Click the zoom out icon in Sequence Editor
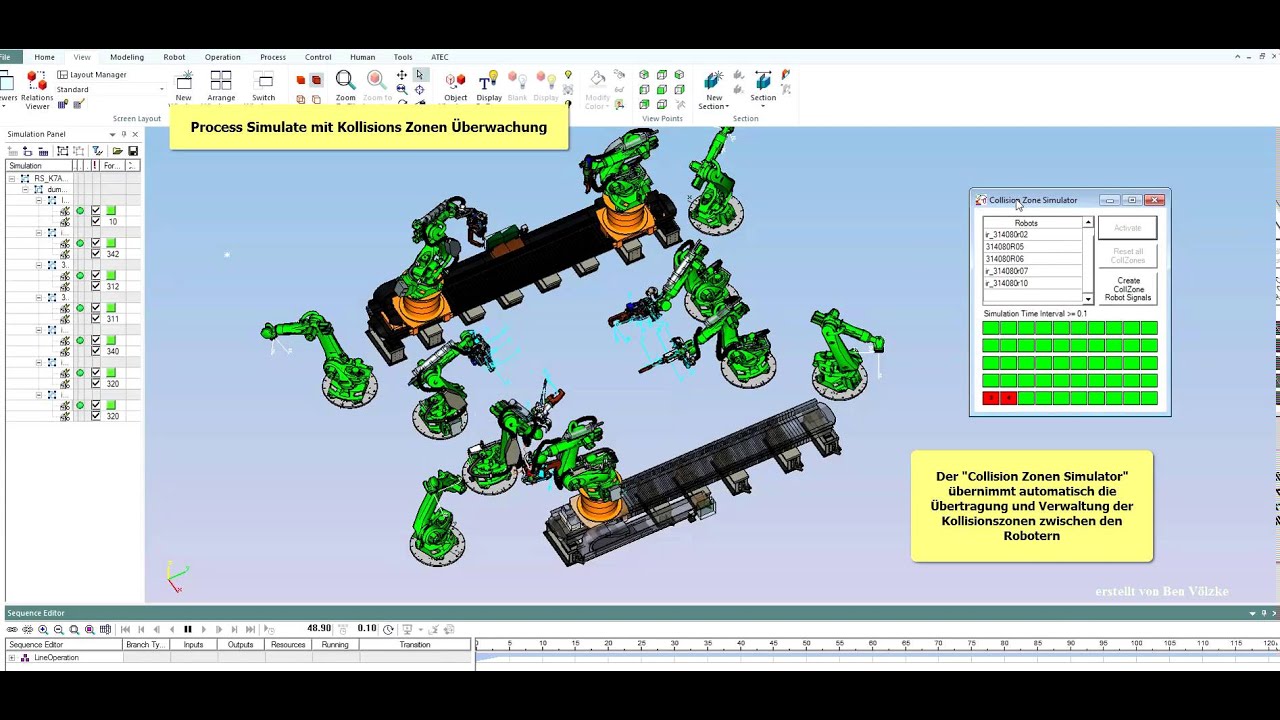 coord(58,629)
